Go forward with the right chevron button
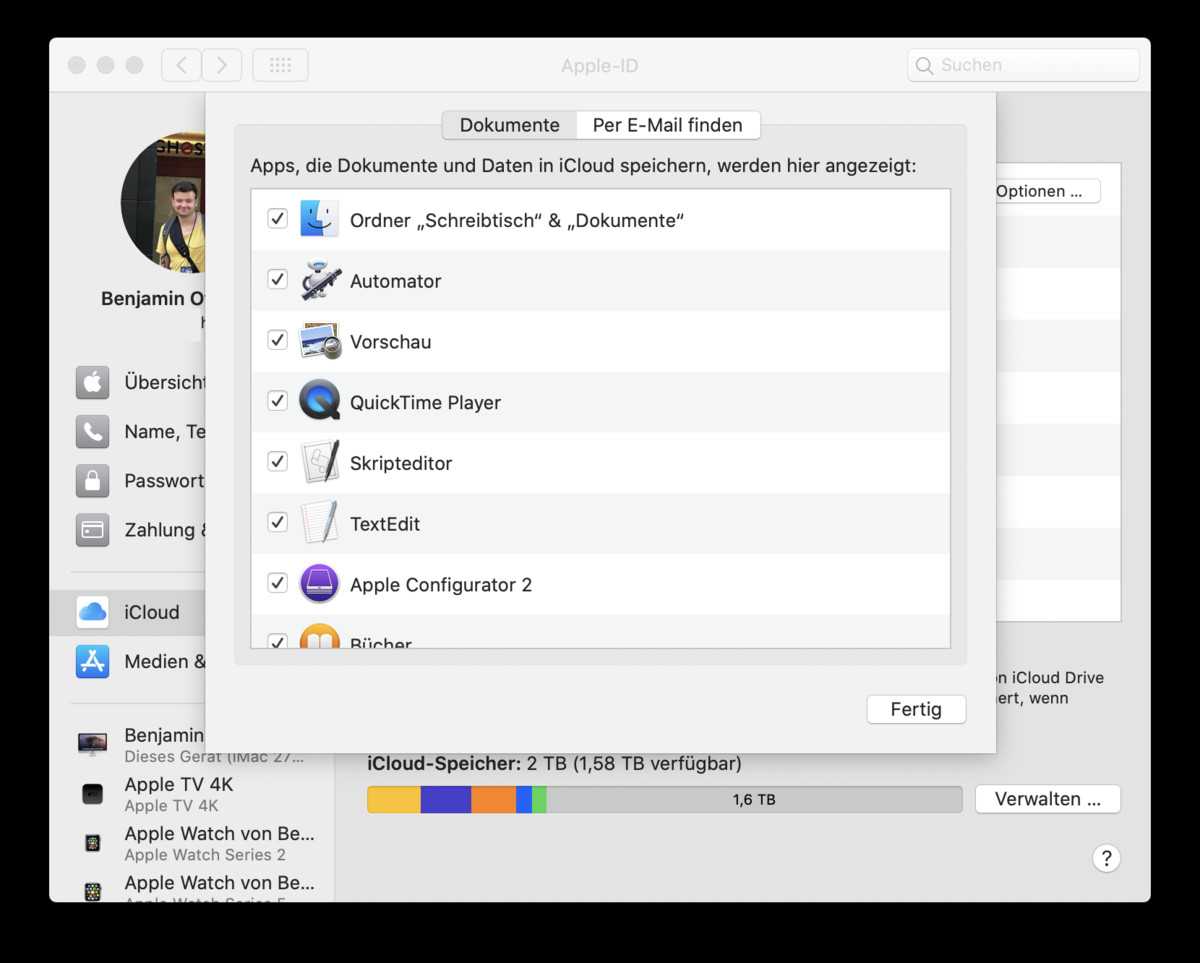Viewport: 1200px width, 963px height. [x=222, y=65]
